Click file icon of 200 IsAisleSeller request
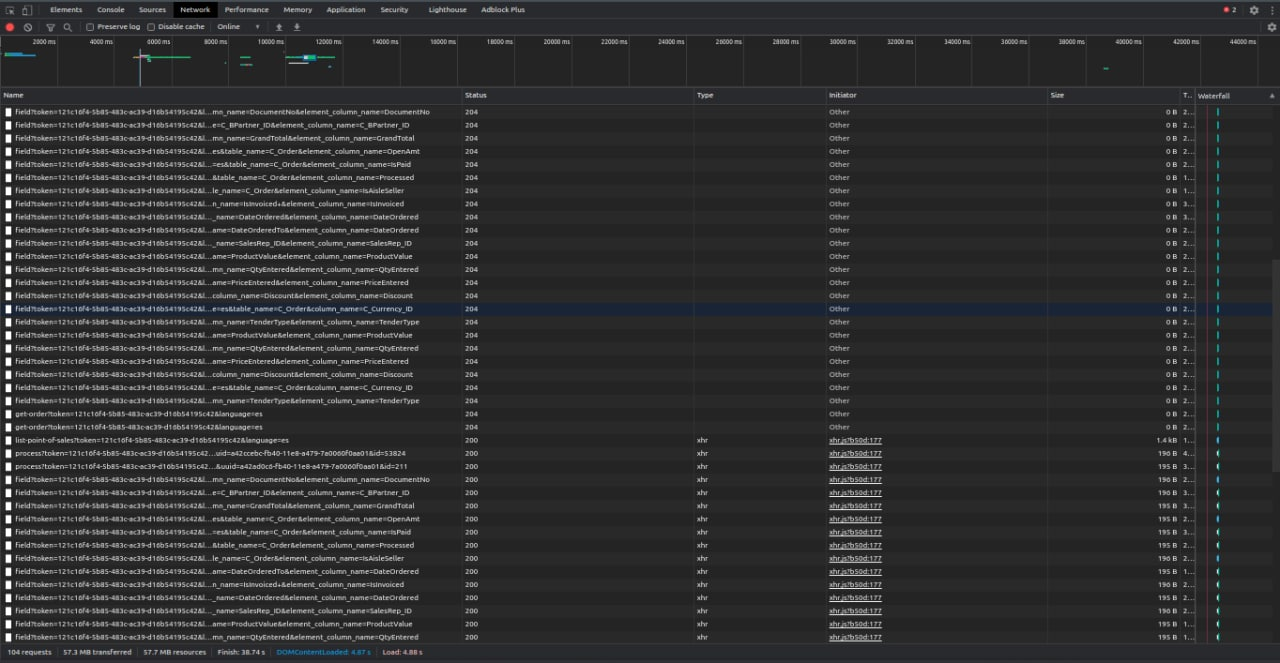 tap(9, 558)
